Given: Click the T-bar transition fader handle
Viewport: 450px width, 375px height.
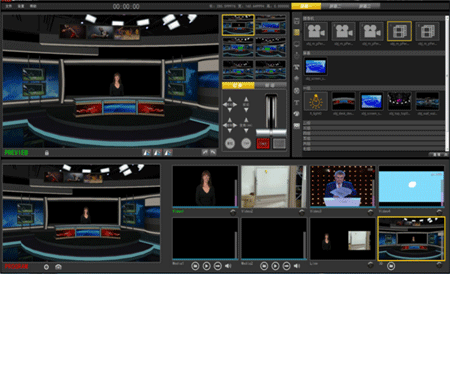Looking at the screenshot, I should pyautogui.click(x=271, y=132).
